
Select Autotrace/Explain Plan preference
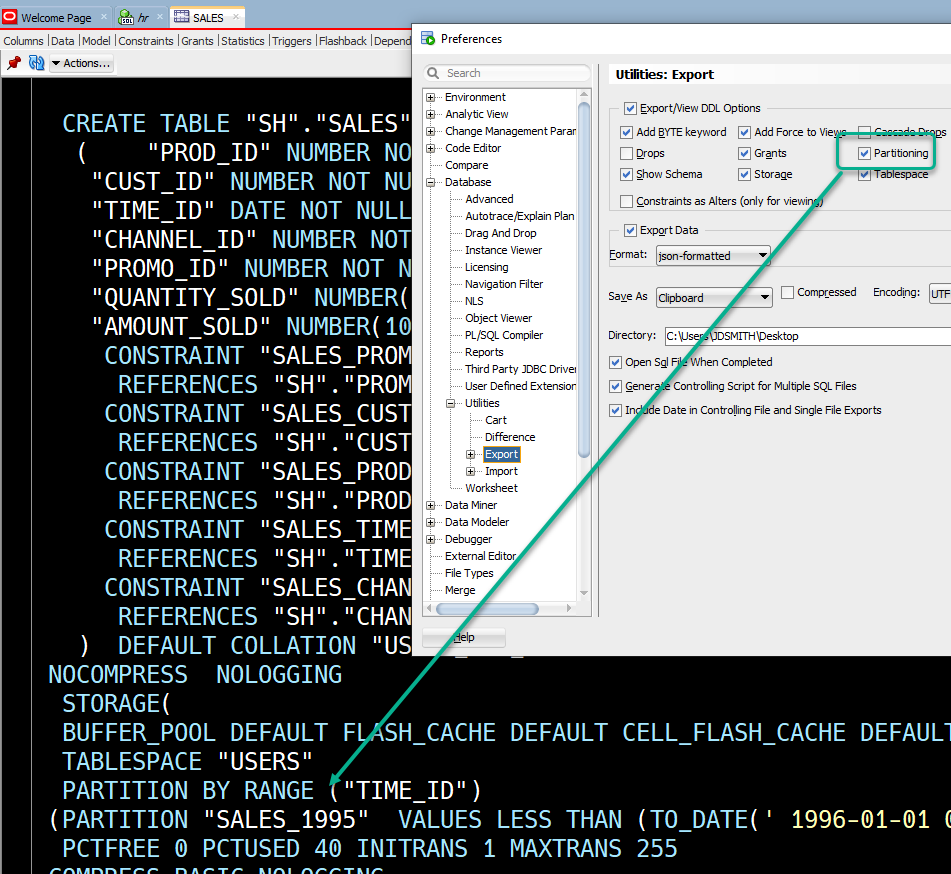pyautogui.click(x=520, y=216)
